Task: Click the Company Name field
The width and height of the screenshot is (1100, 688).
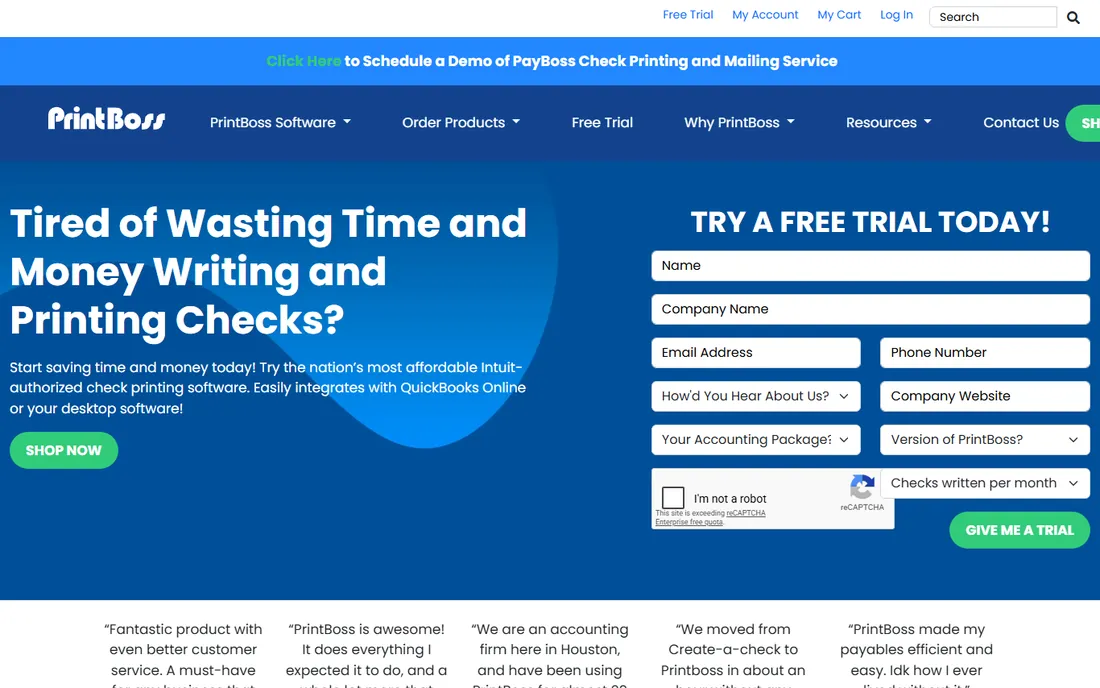Action: (x=871, y=309)
